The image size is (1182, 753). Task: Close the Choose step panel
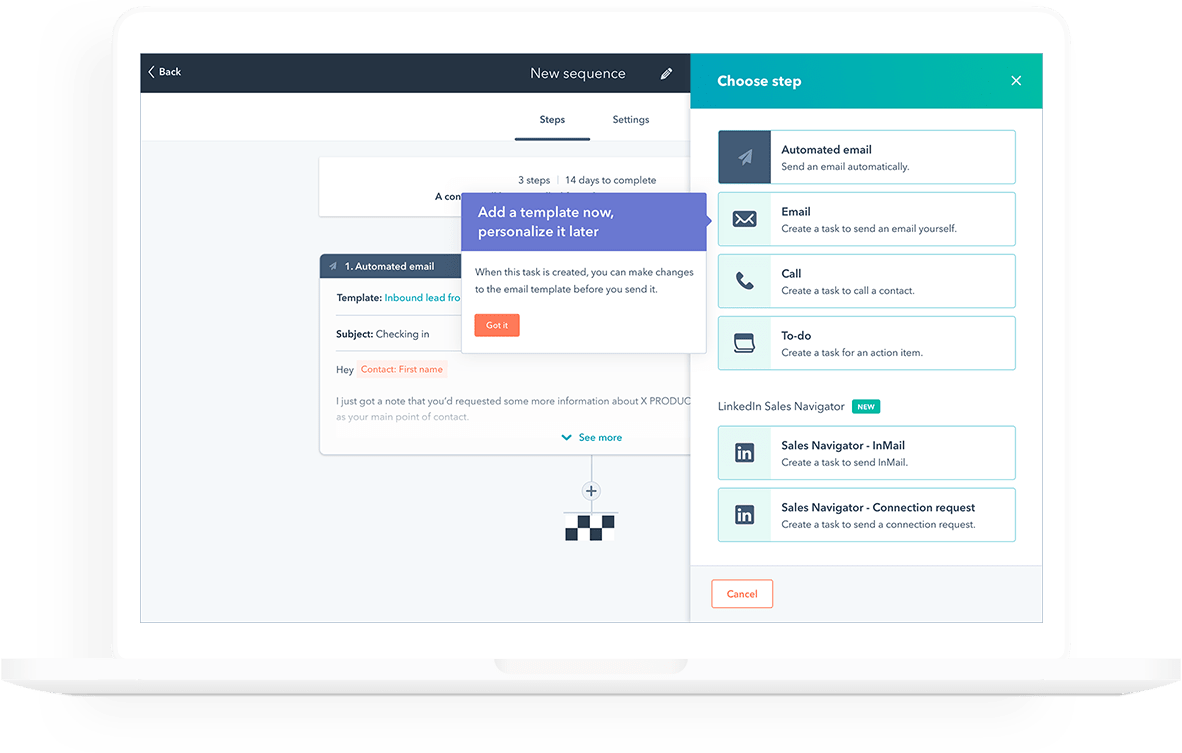(1016, 81)
